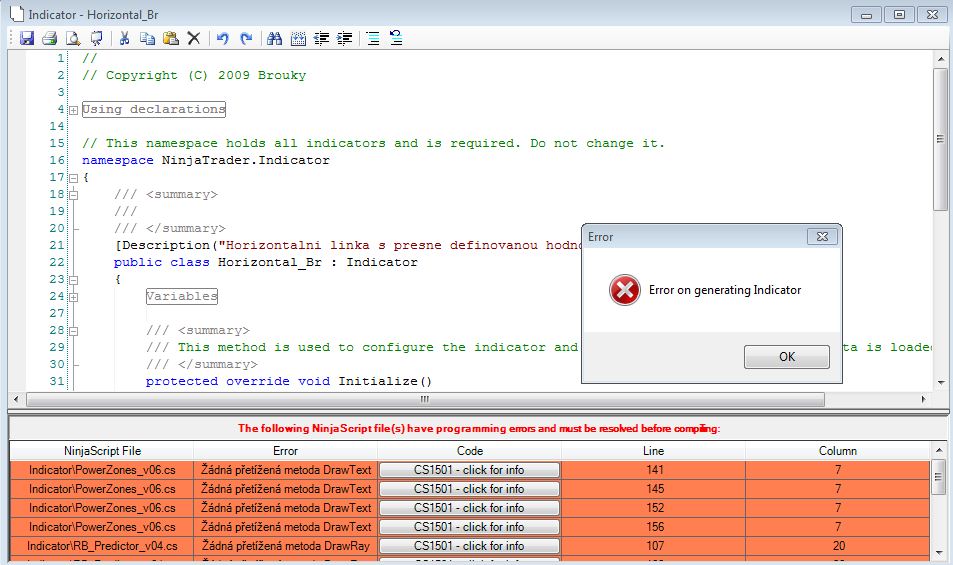Image resolution: width=953 pixels, height=565 pixels.
Task: Collapse the namespace block at line 17
Action: click(73, 177)
